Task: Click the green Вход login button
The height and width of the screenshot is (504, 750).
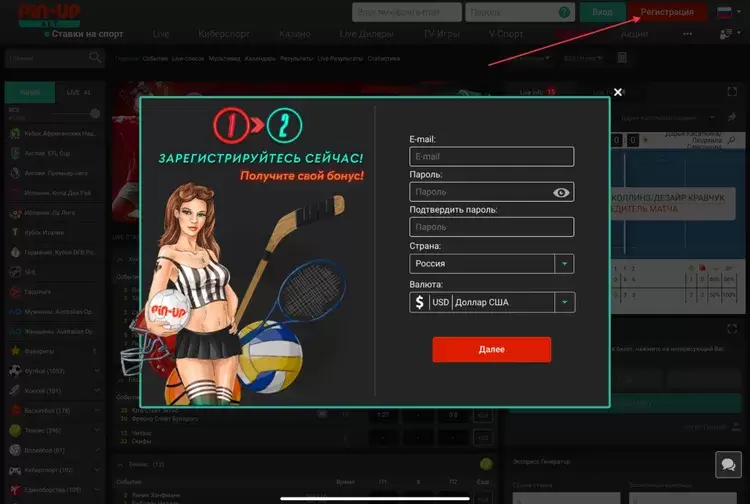Action: click(x=602, y=12)
